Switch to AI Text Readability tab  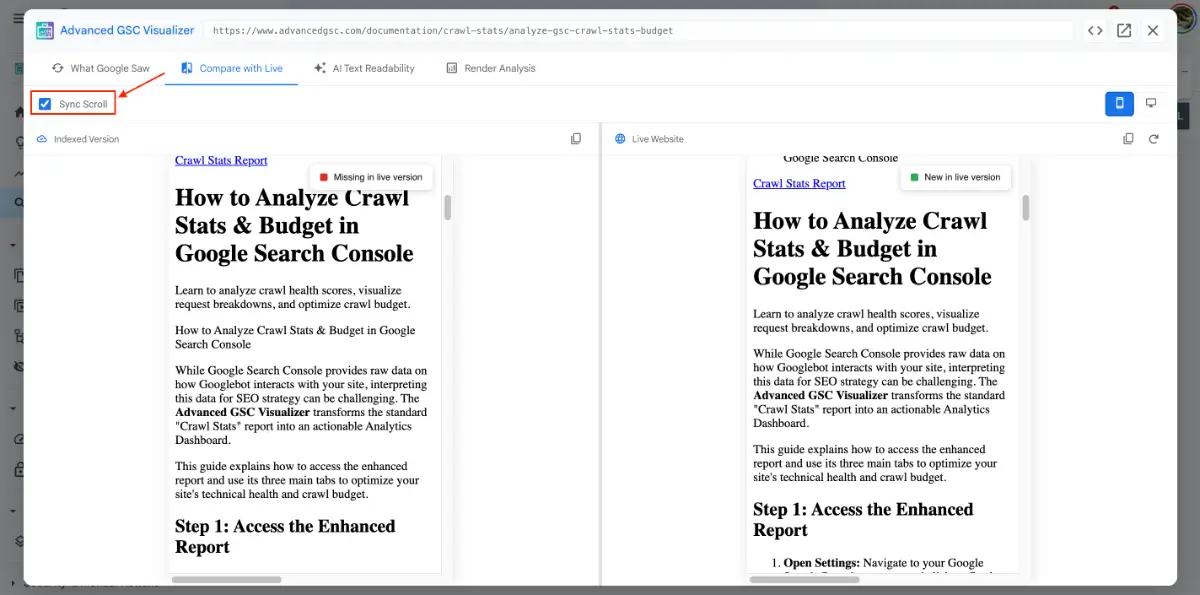pyautogui.click(x=364, y=68)
